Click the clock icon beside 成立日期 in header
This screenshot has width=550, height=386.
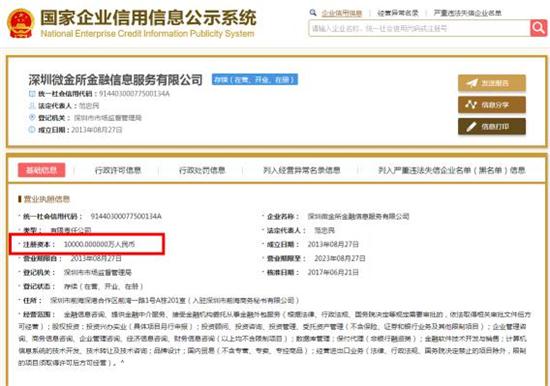pyautogui.click(x=32, y=130)
